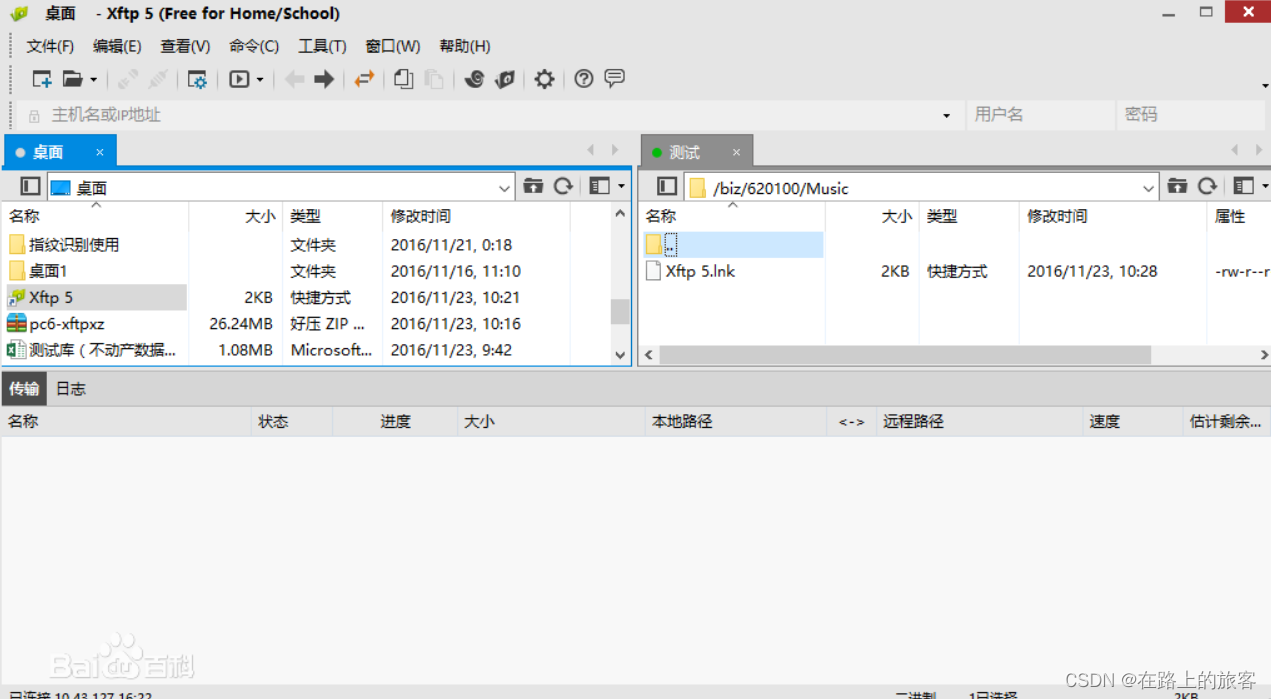Expand the play command dropdown arrow
The height and width of the screenshot is (699, 1271).
(260, 80)
